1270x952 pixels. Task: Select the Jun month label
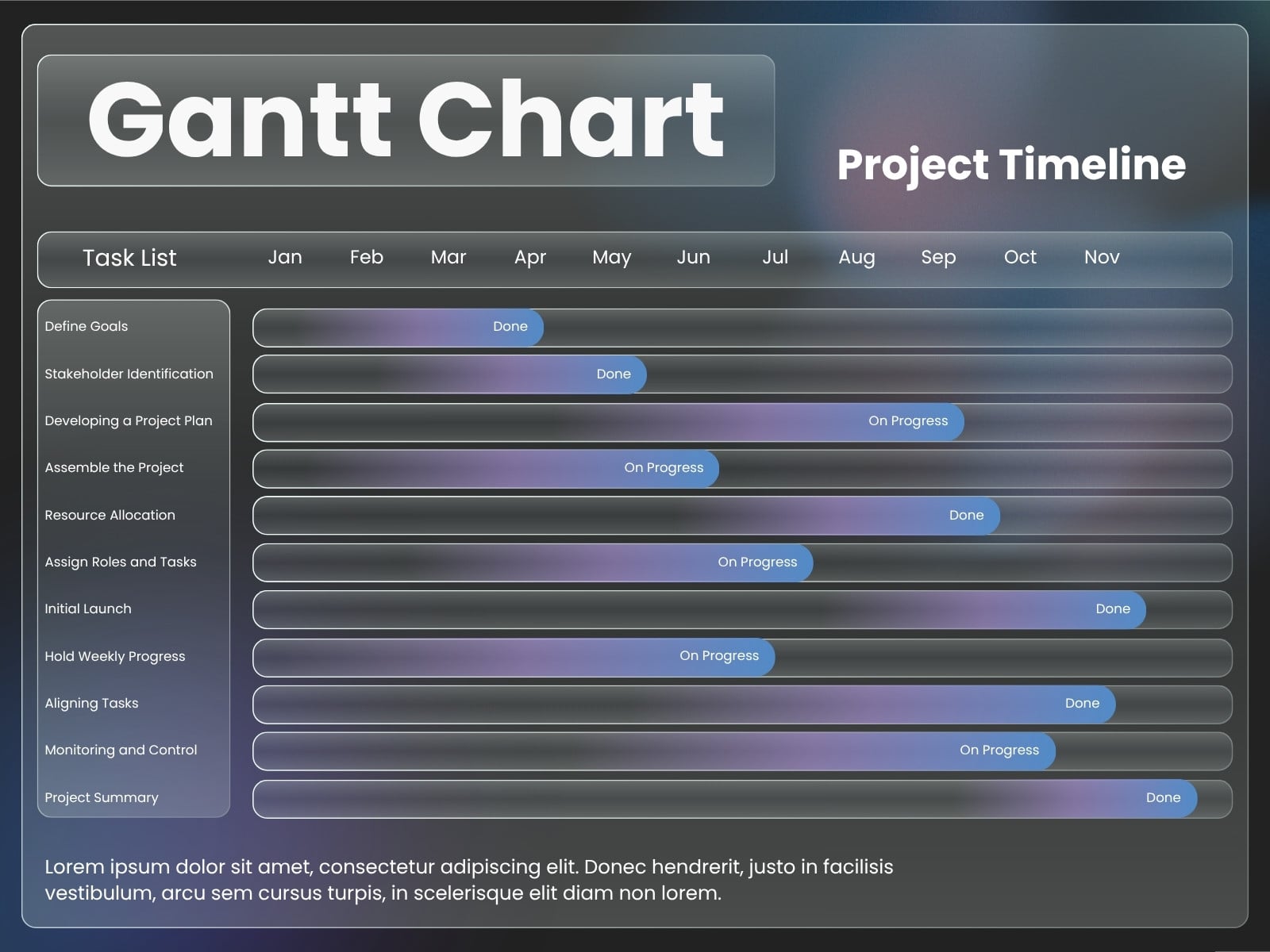694,257
